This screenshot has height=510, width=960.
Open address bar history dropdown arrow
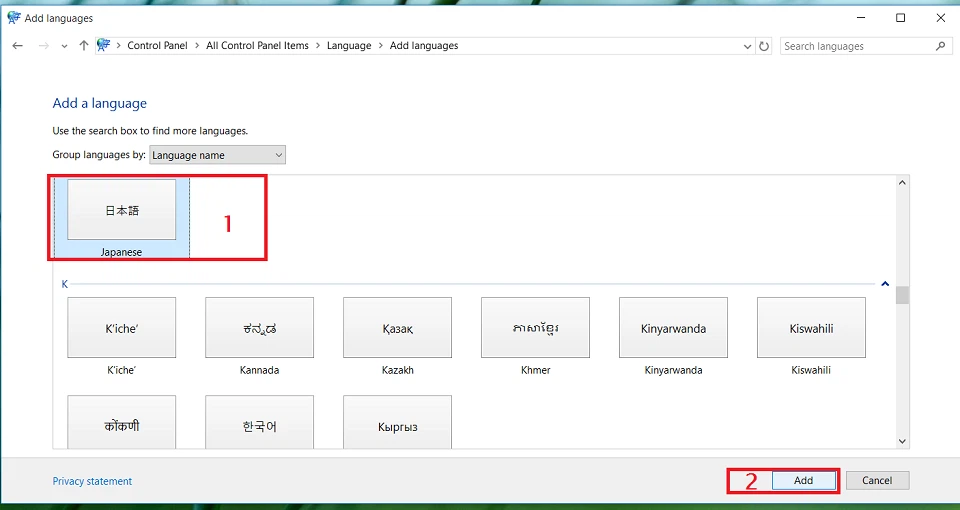(749, 46)
